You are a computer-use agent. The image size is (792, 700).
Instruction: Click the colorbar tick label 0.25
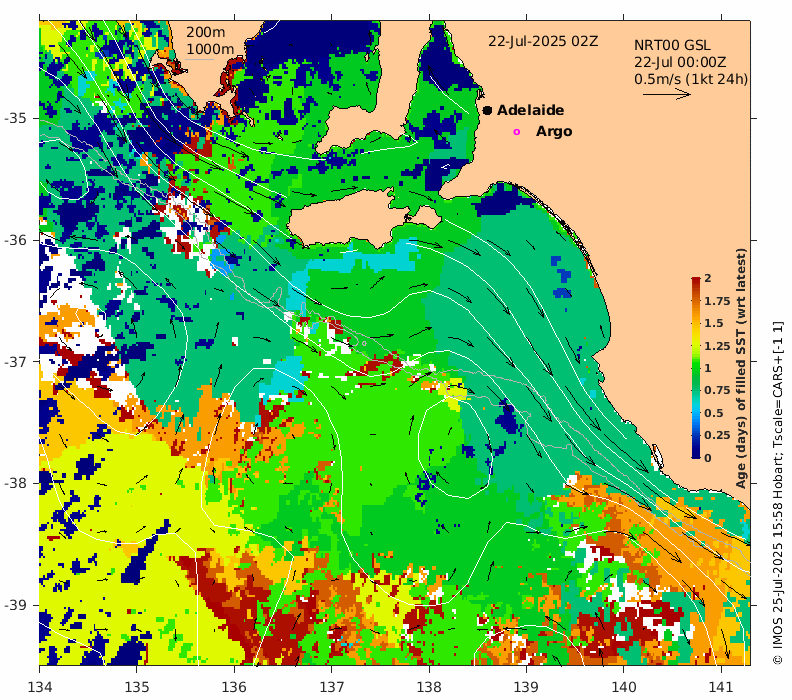point(717,435)
